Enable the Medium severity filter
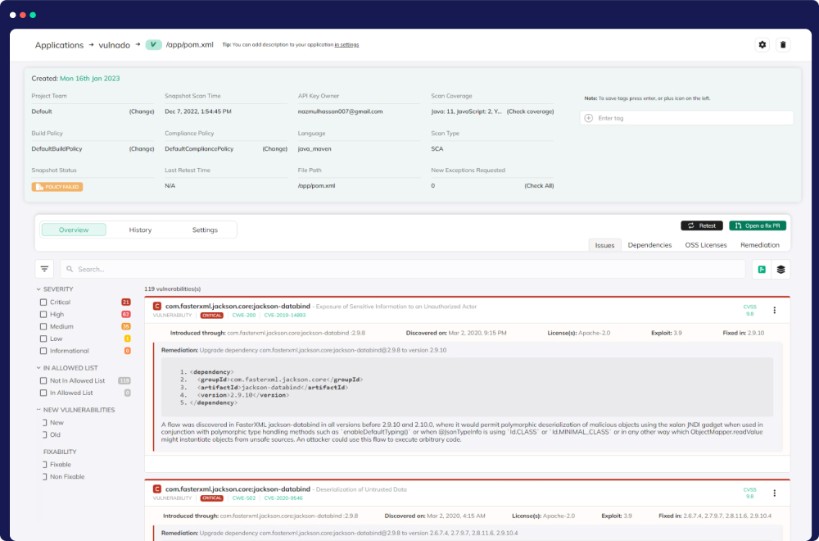Viewport: 819px width, 541px height. tap(43, 326)
